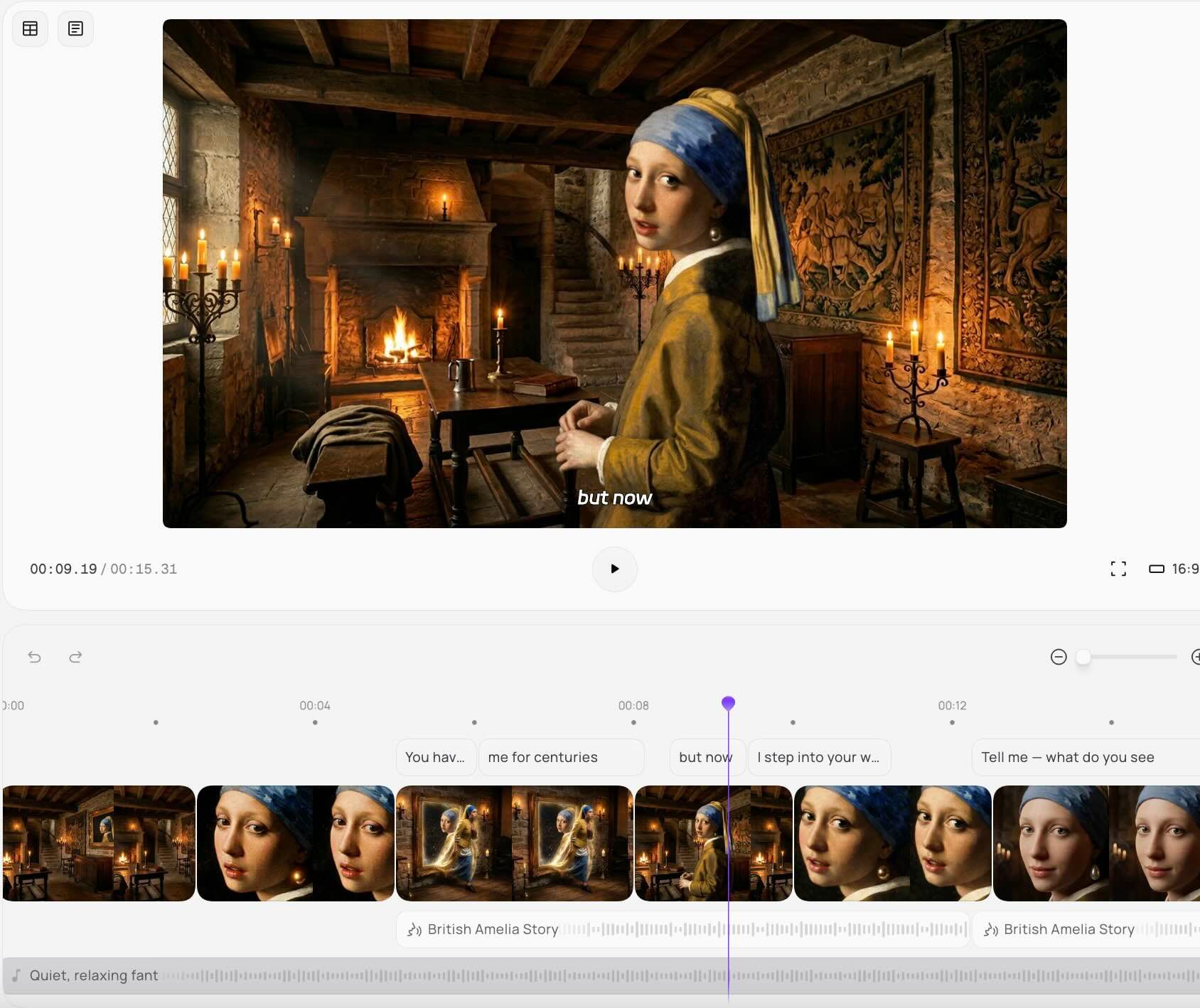Select the first tavern interior video clip
The height and width of the screenshot is (1008, 1200).
pos(99,843)
